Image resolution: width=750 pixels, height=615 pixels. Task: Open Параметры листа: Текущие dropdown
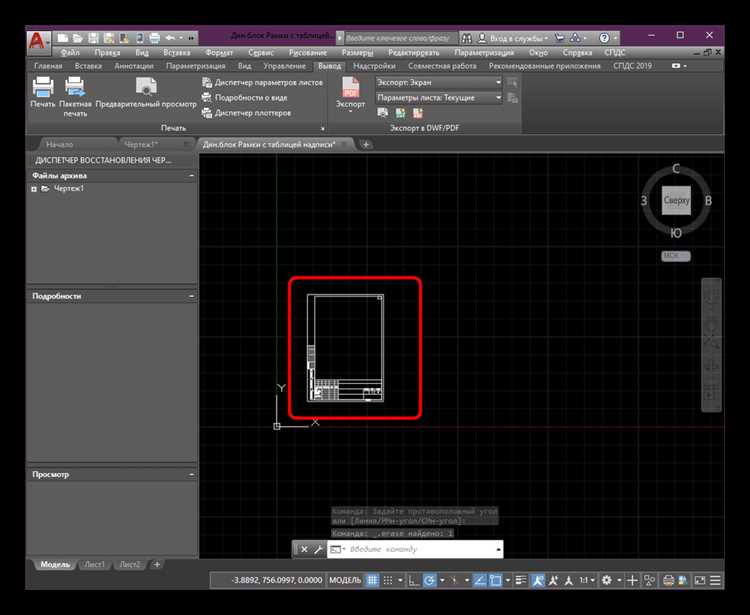438,98
